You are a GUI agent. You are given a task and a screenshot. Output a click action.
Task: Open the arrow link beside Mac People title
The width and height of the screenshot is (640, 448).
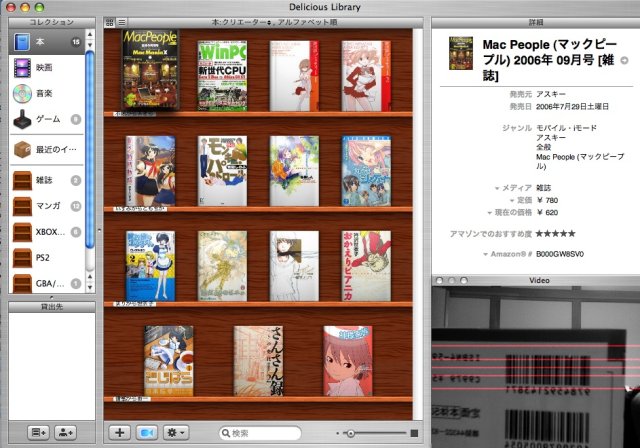[624, 60]
